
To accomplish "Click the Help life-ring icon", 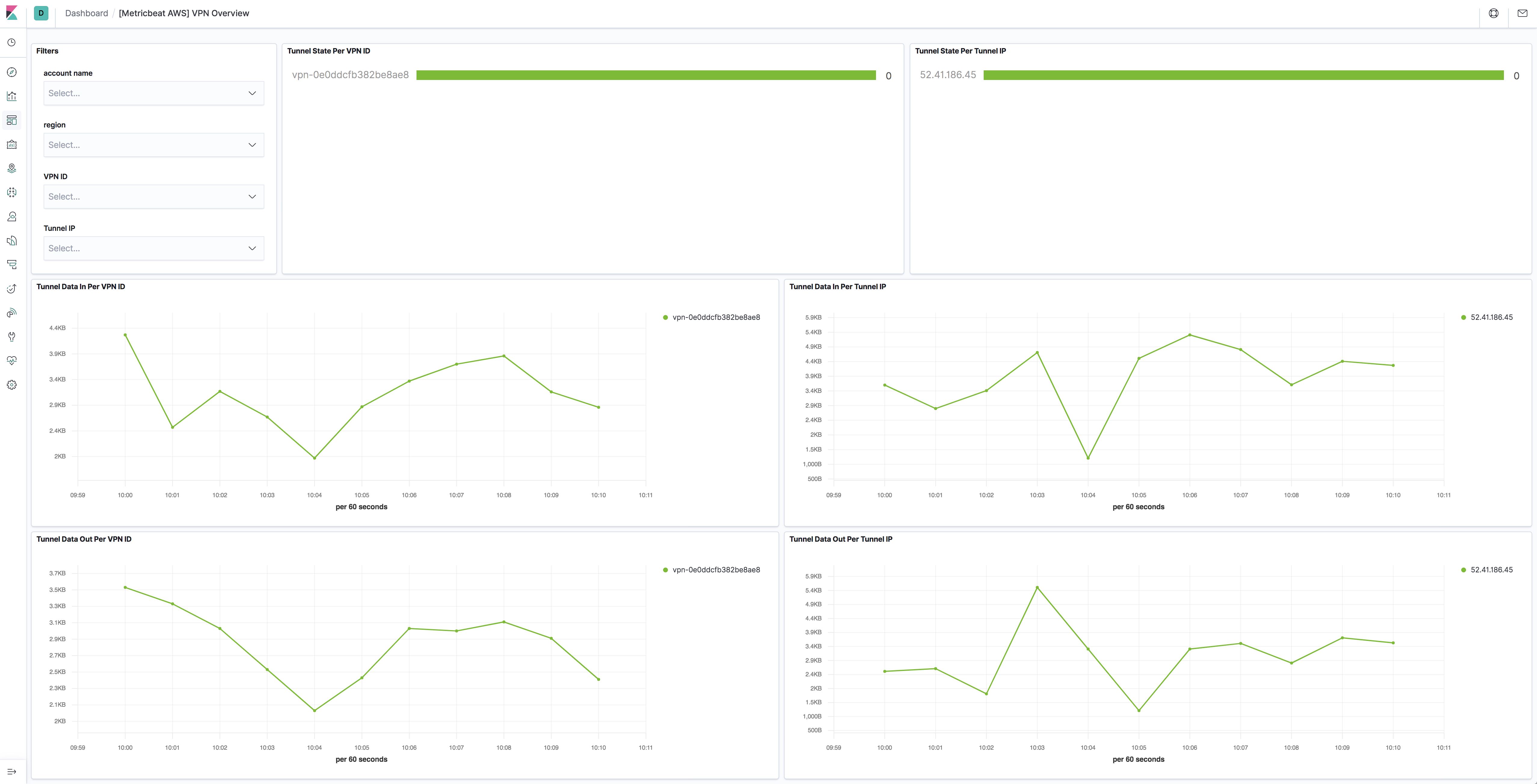I will pyautogui.click(x=1493, y=13).
